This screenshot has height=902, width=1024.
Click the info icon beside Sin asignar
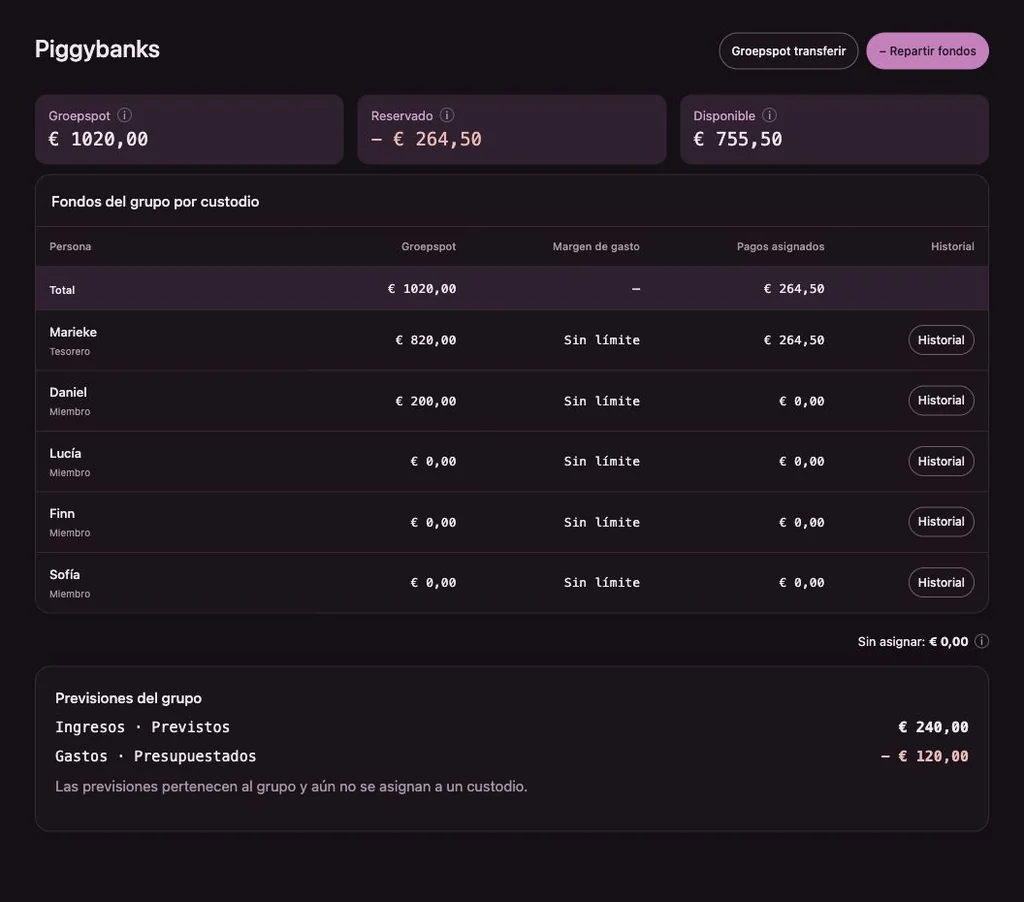coord(981,641)
